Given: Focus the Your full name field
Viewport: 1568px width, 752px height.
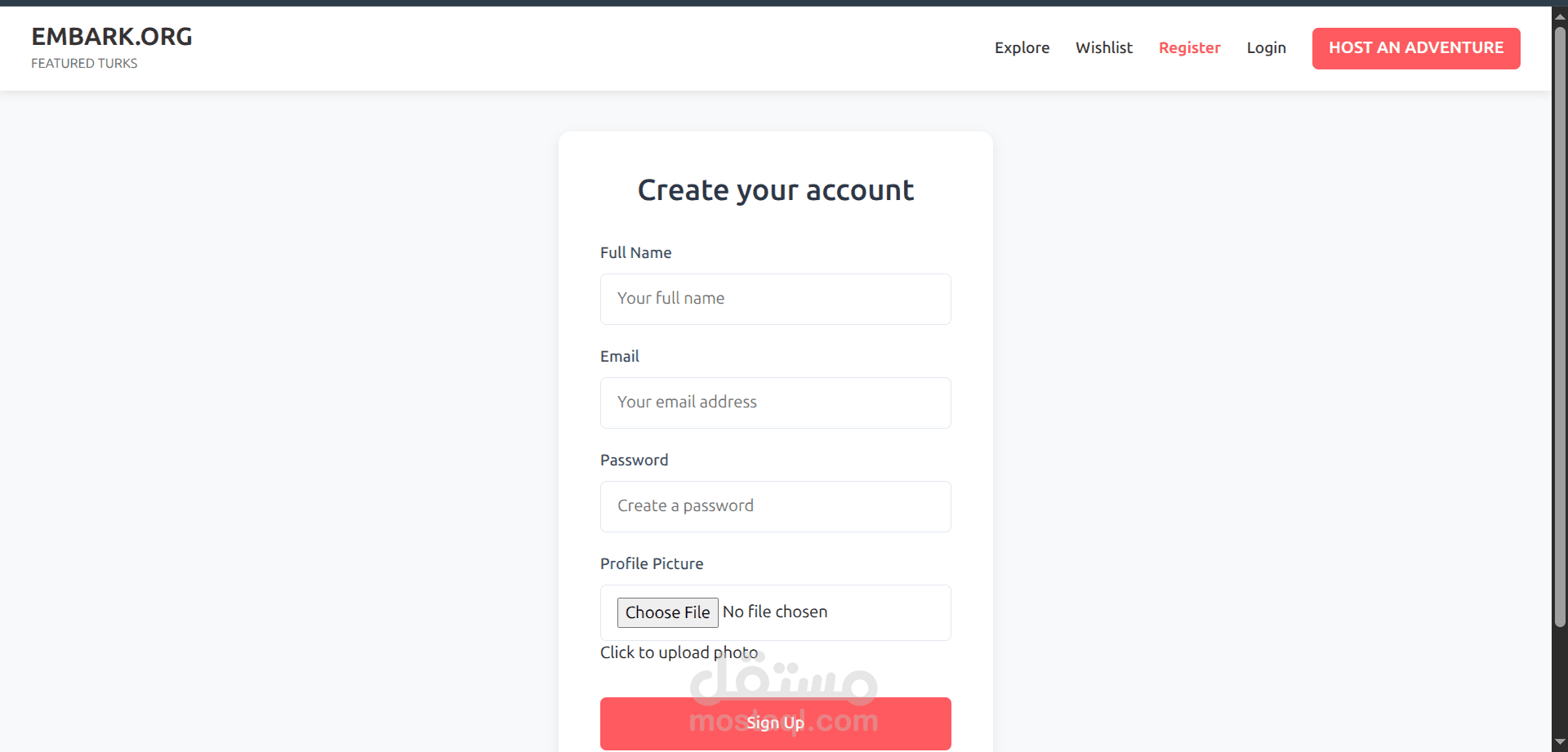Looking at the screenshot, I should tap(776, 299).
